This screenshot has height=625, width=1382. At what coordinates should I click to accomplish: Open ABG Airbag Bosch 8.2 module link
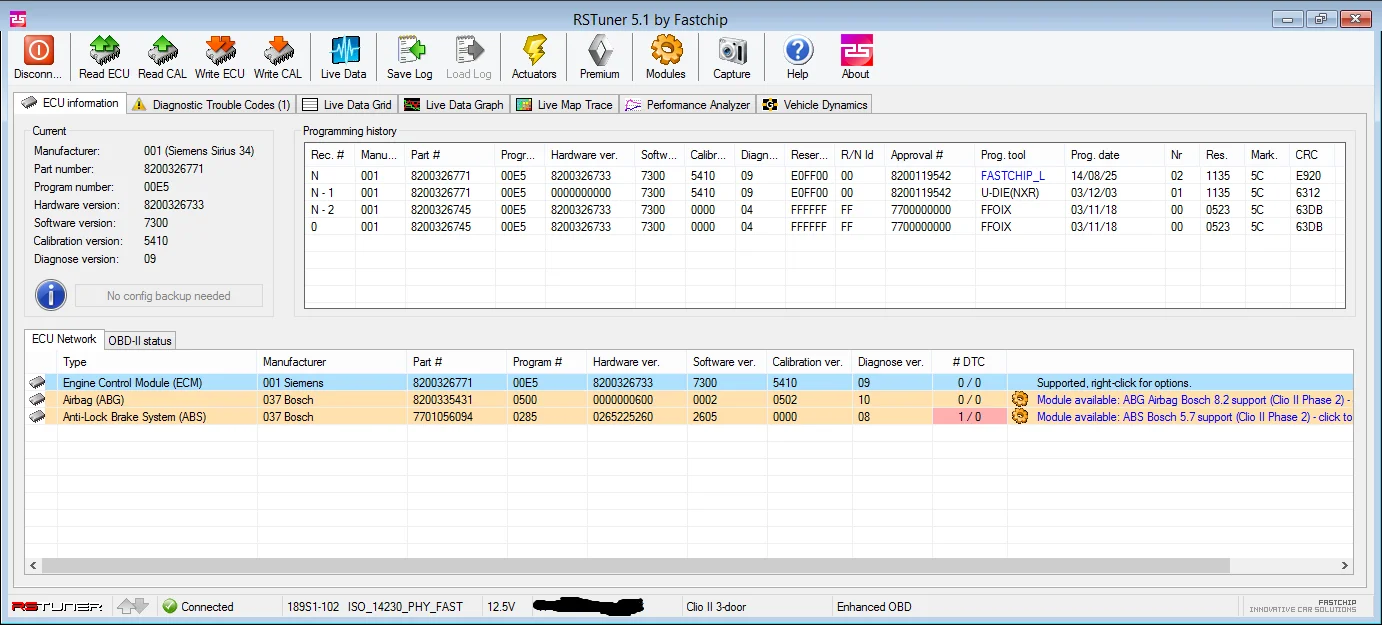point(1194,400)
